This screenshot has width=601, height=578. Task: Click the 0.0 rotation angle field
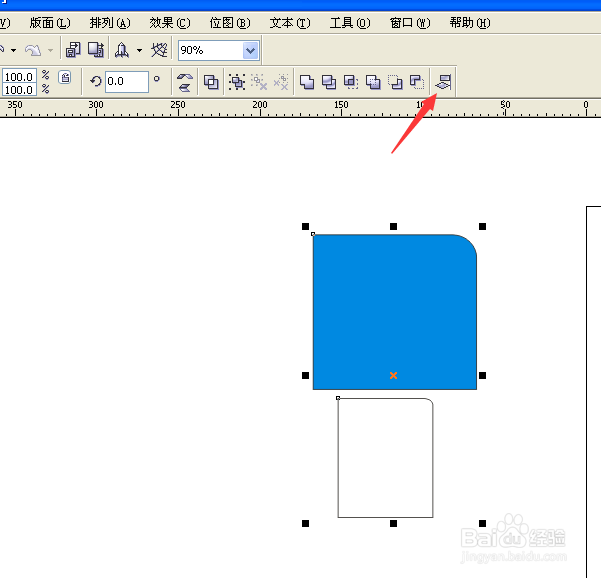pyautogui.click(x=127, y=82)
